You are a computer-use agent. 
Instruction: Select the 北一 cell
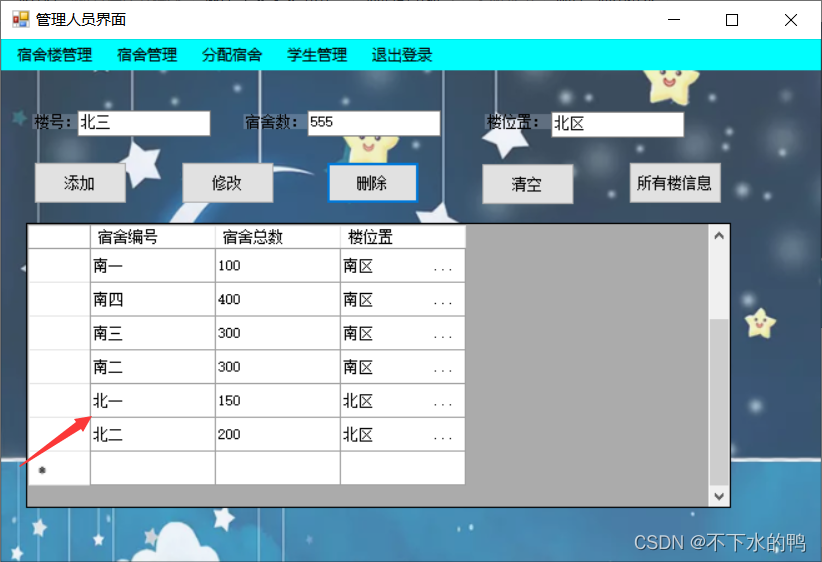[153, 401]
